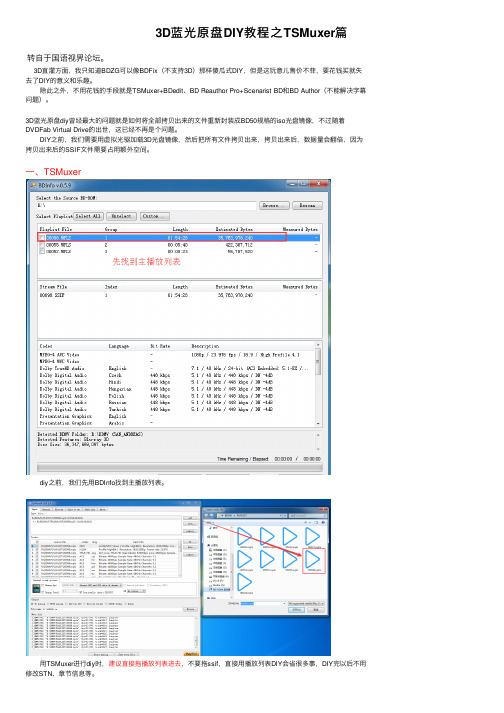This screenshot has height=713, width=504.
Task: Click the Rescan button in BDInfo
Action: click(307, 206)
